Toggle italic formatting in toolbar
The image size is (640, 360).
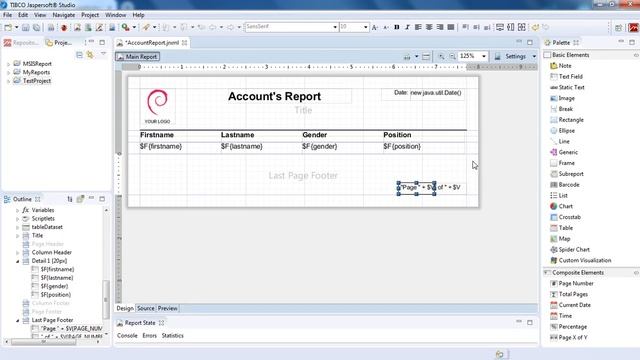click(407, 27)
